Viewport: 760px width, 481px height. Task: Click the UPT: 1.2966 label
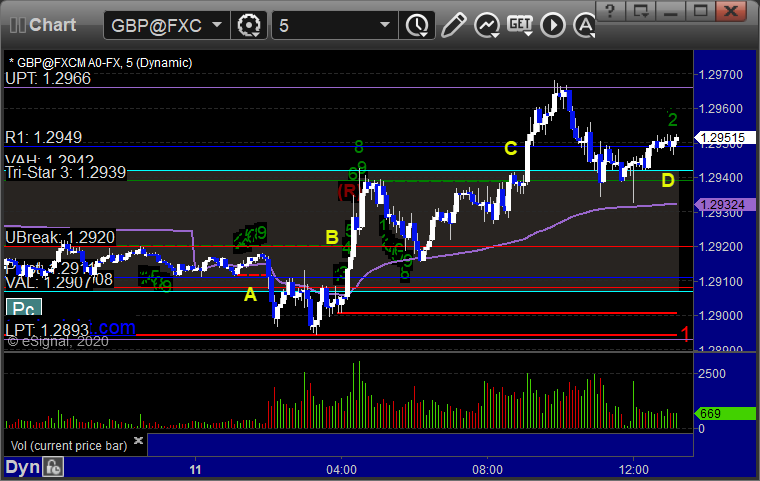tap(48, 79)
